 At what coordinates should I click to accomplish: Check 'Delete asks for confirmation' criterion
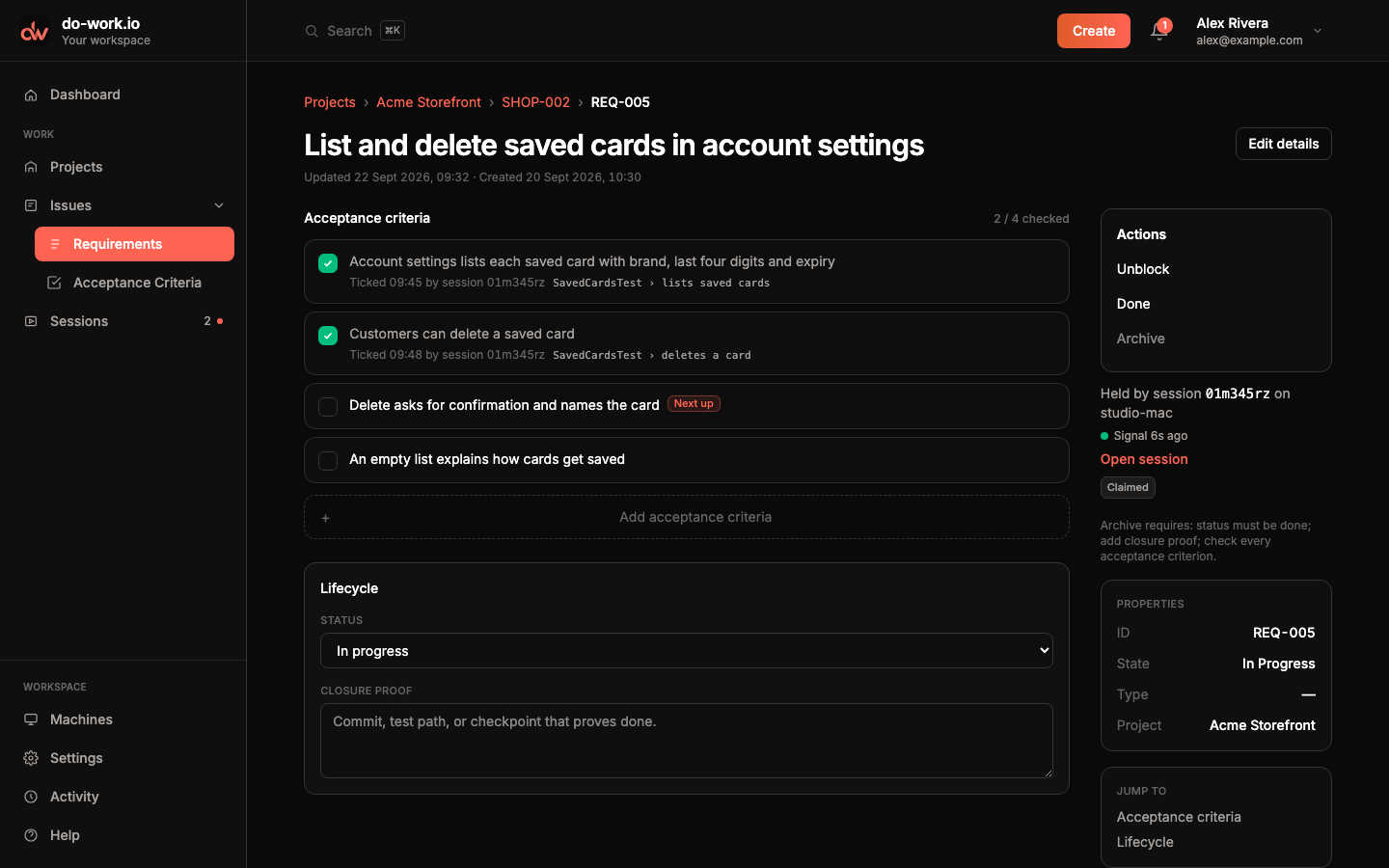point(328,407)
